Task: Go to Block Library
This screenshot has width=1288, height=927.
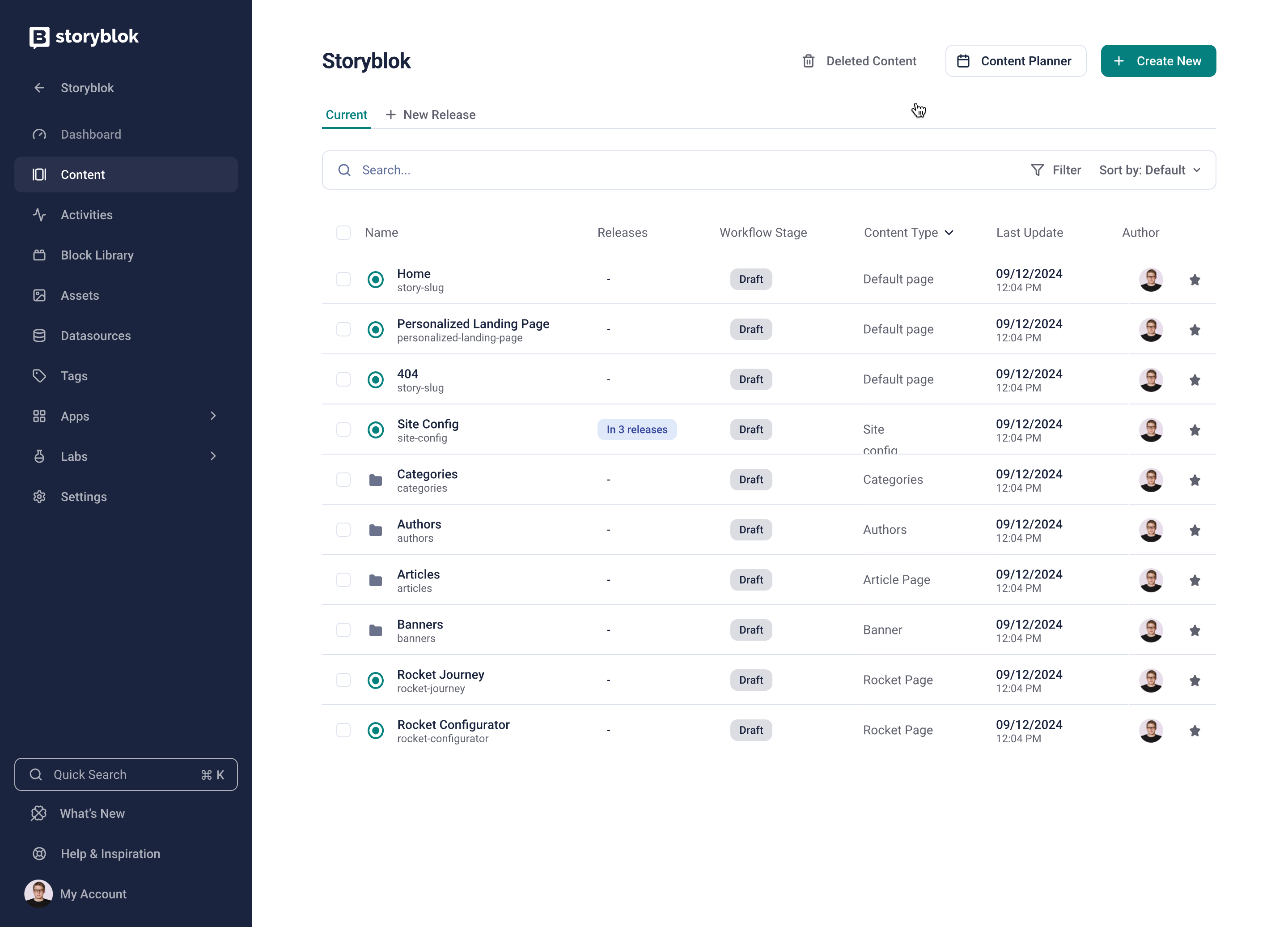Action: (x=97, y=255)
